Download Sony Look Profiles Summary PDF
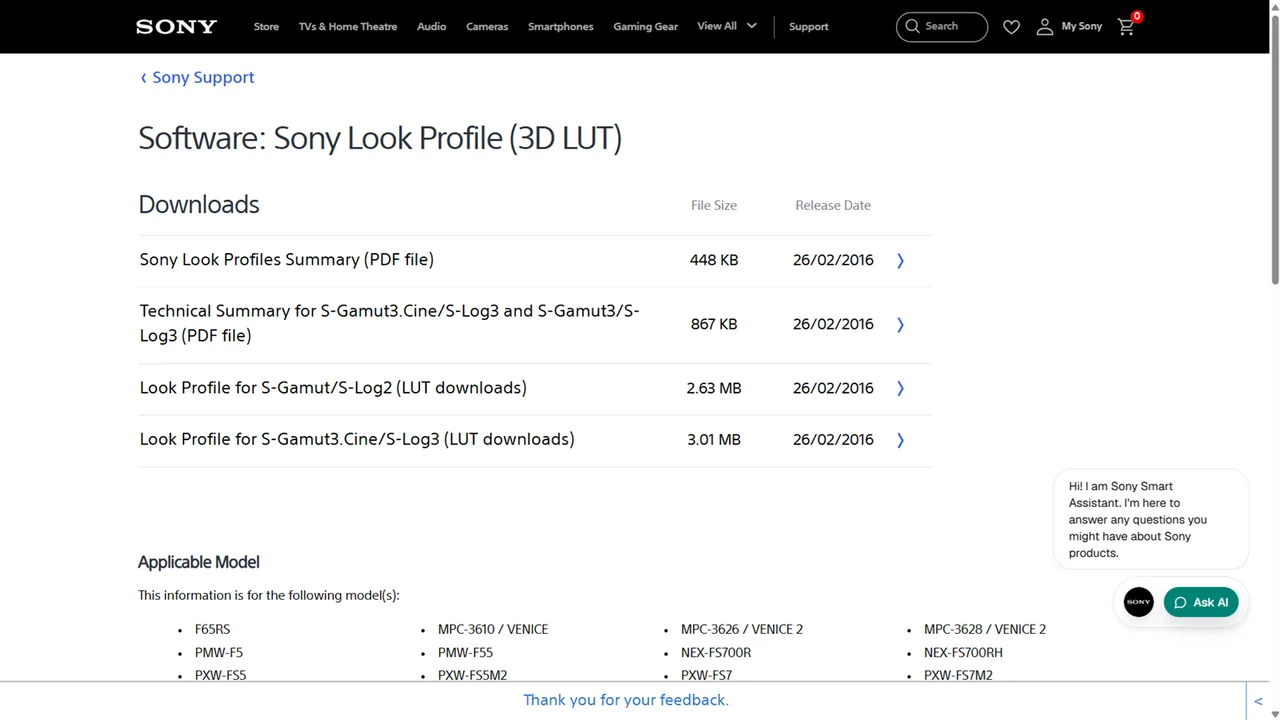The width and height of the screenshot is (1280, 720). [x=287, y=259]
